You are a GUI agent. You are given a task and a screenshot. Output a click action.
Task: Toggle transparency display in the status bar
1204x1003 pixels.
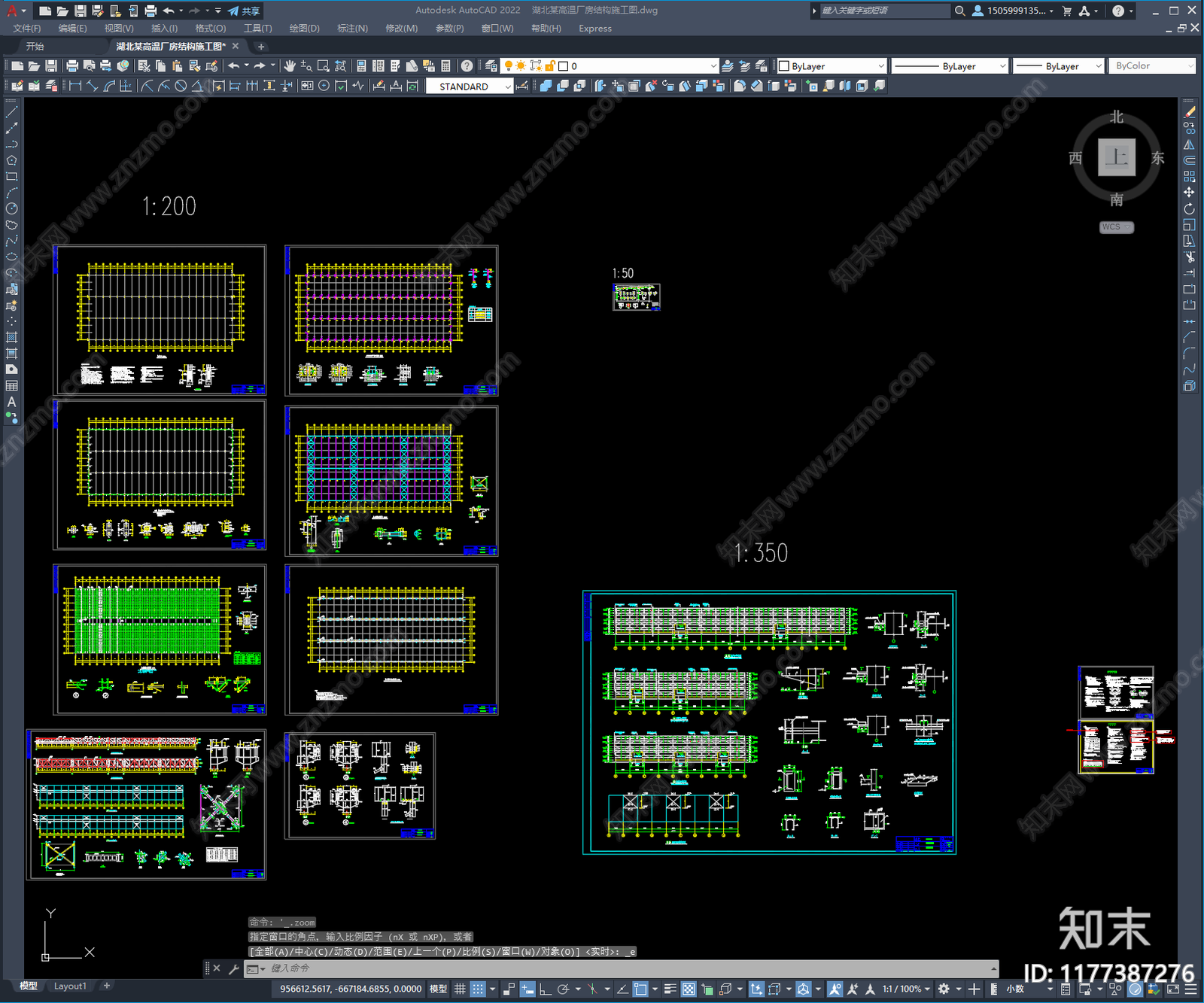point(689,989)
